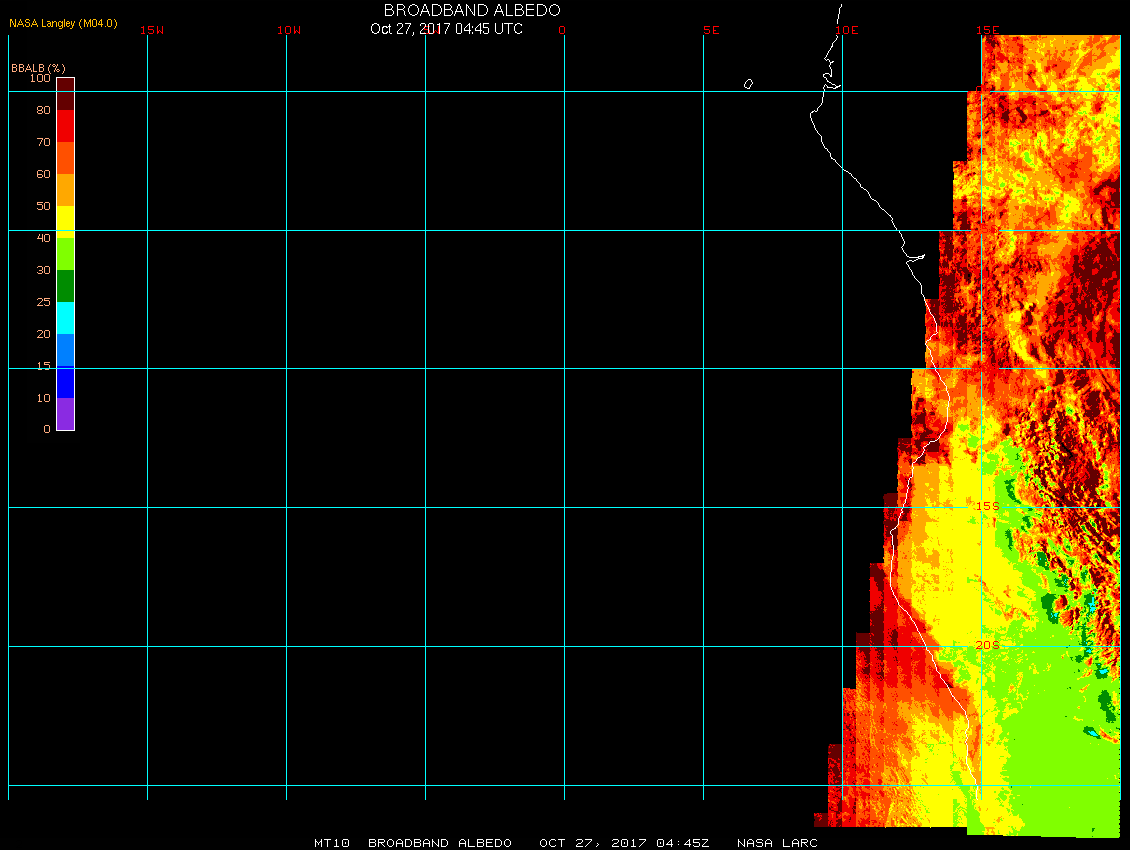Click the BBALB (%) legend heading
This screenshot has width=1130, height=850.
[38, 67]
